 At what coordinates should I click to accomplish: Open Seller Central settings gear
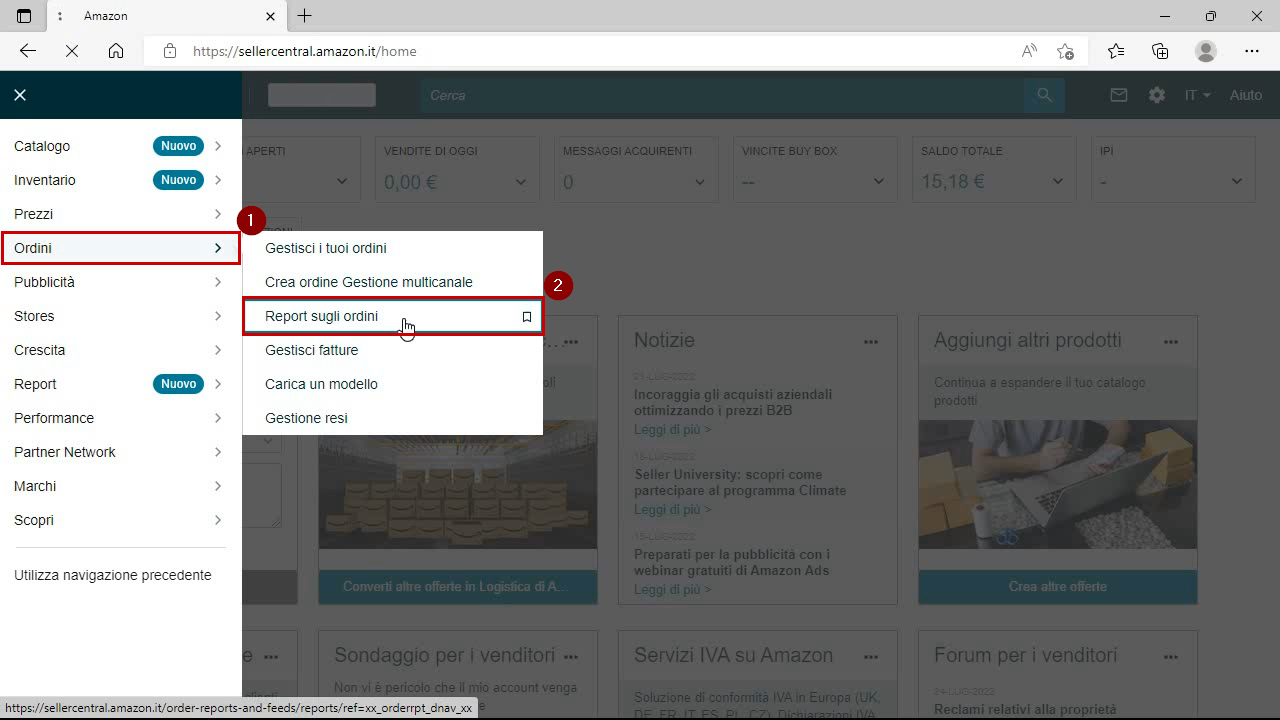[x=1157, y=95]
